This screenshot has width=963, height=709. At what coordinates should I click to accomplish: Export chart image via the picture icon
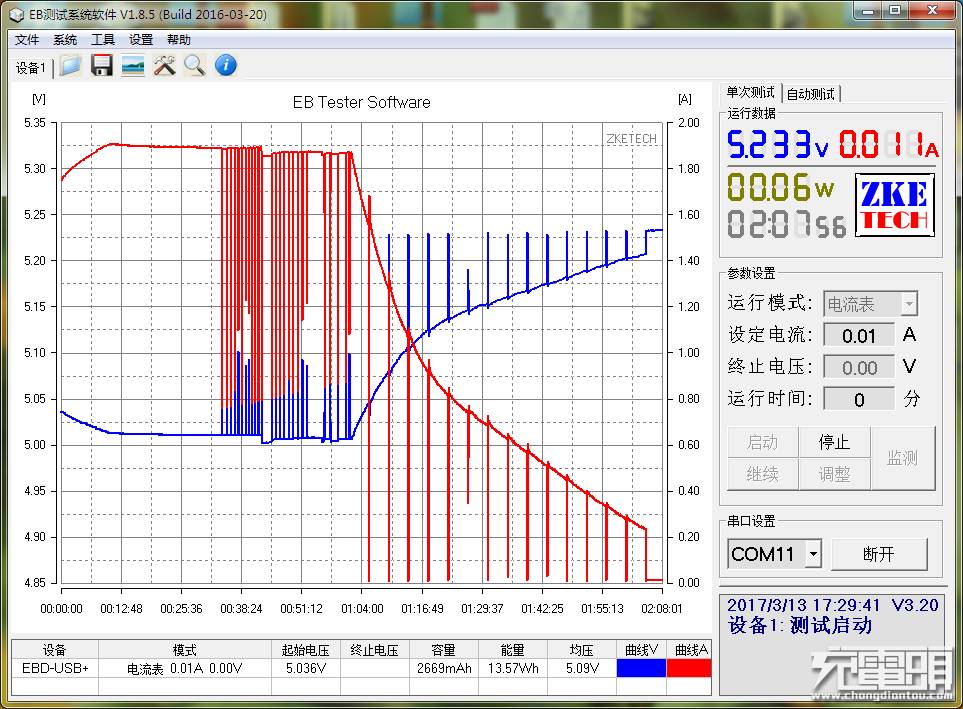[x=133, y=65]
